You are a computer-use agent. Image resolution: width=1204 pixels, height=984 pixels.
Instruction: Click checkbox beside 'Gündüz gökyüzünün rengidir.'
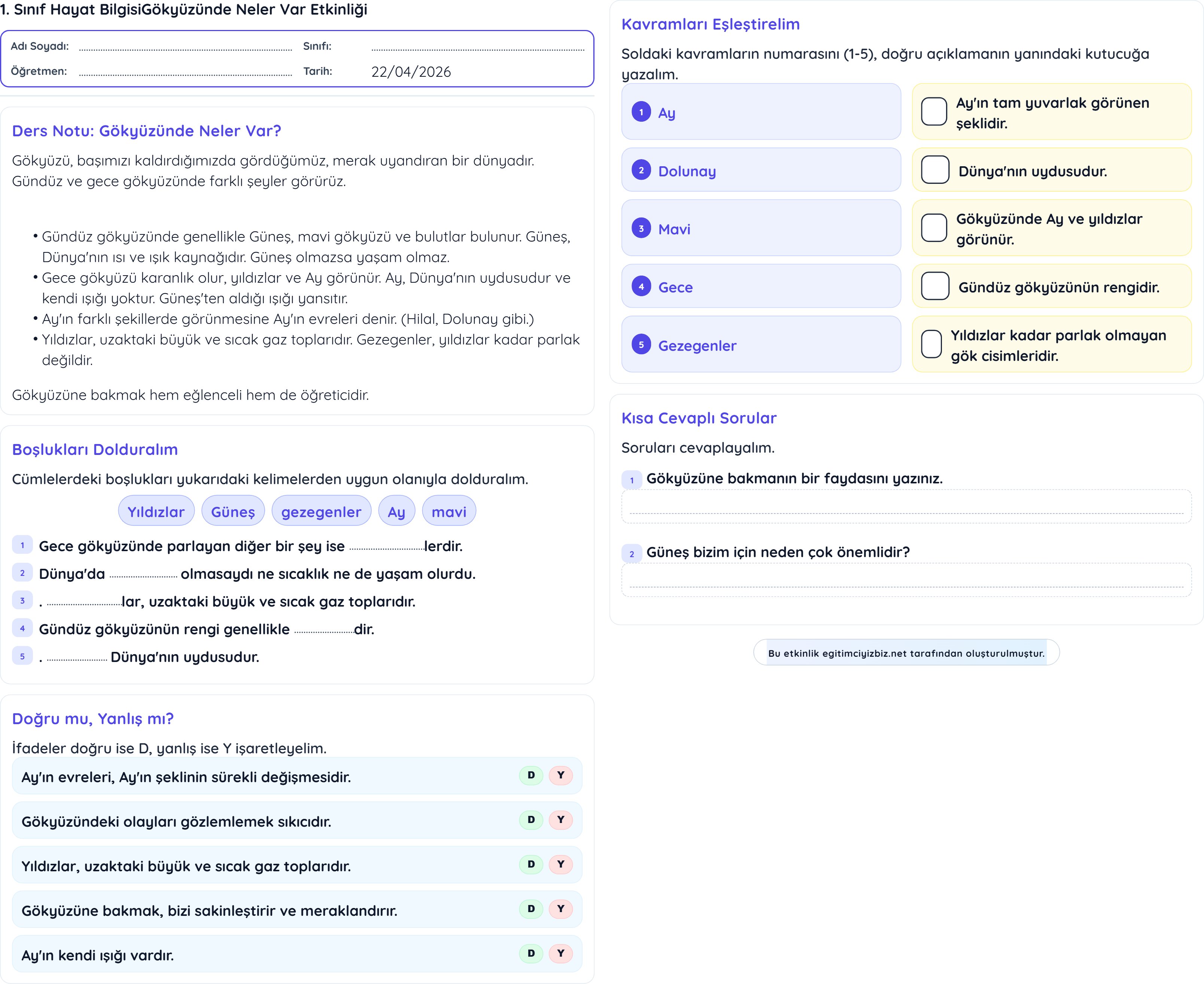(x=935, y=286)
